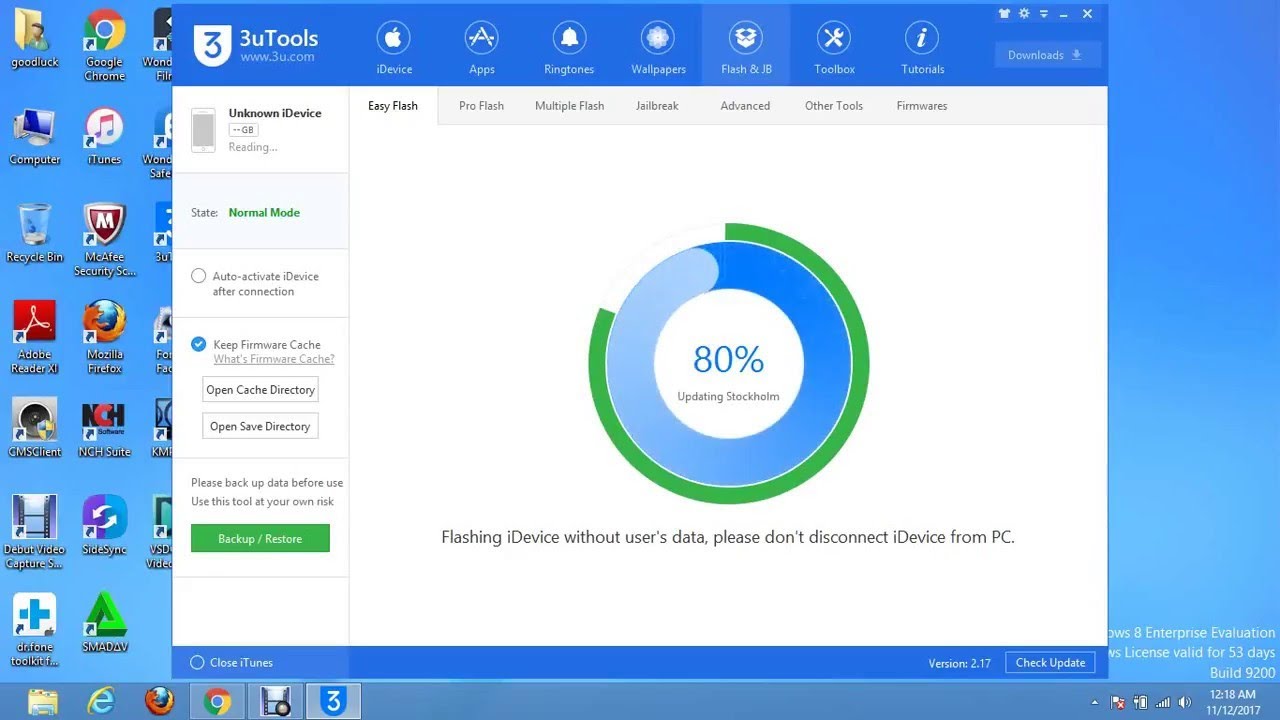Viewport: 1280px width, 720px height.
Task: Open Internet Explorer from the taskbar
Action: pyautogui.click(x=101, y=702)
